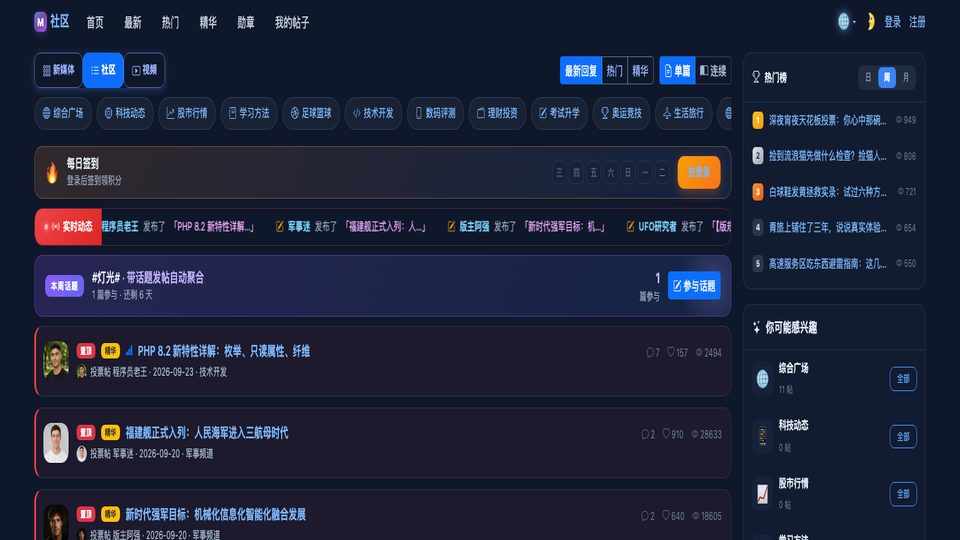Viewport: 960px width, 540px height.
Task: Select the 综合广场 category chip
Action: point(63,113)
